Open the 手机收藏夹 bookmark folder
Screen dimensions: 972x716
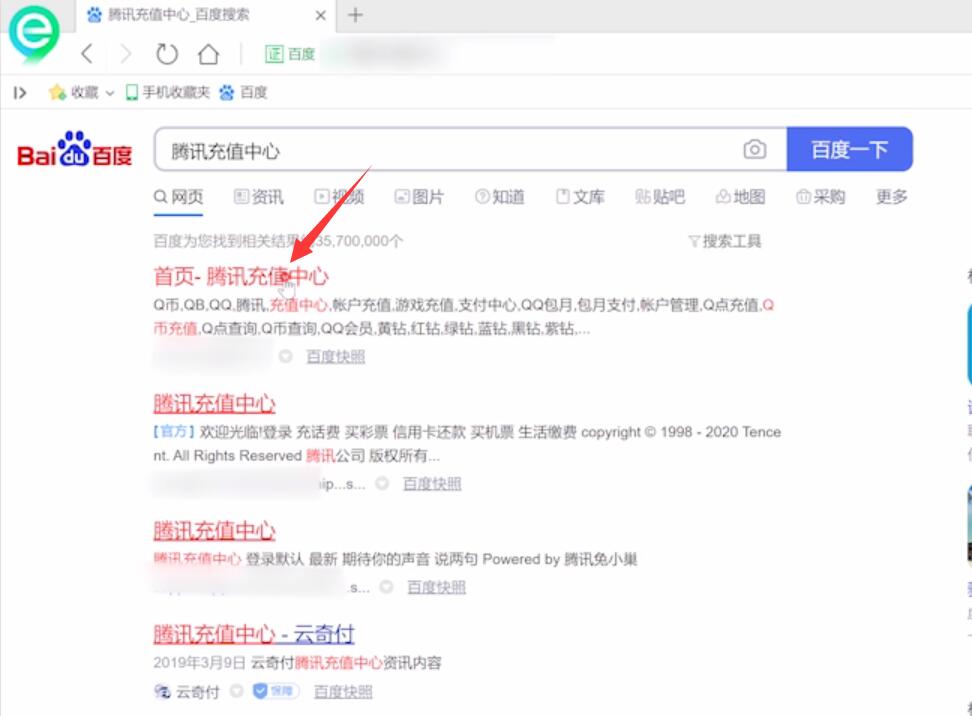pyautogui.click(x=167, y=92)
